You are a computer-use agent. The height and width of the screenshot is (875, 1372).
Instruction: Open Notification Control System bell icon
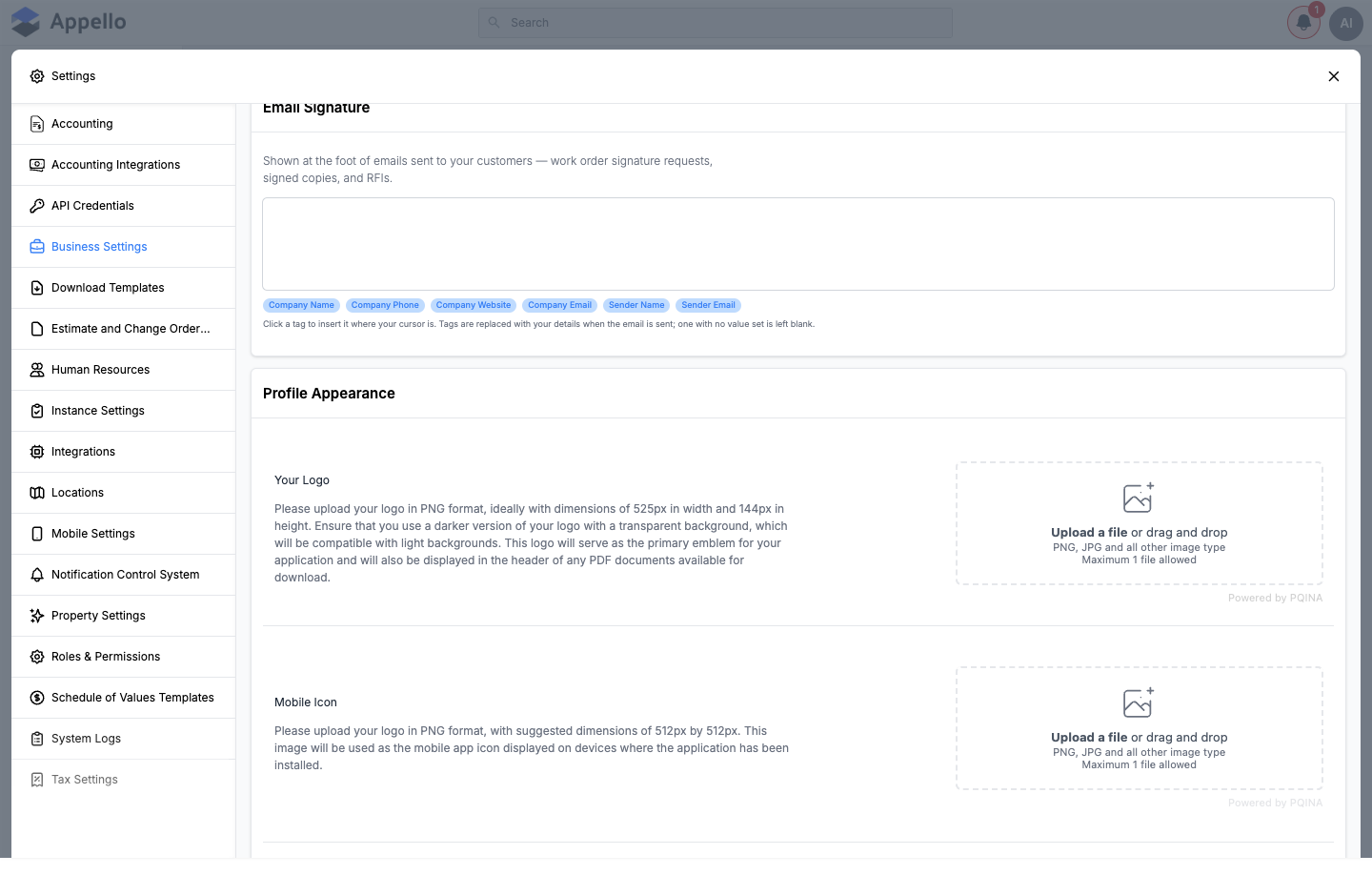37,575
